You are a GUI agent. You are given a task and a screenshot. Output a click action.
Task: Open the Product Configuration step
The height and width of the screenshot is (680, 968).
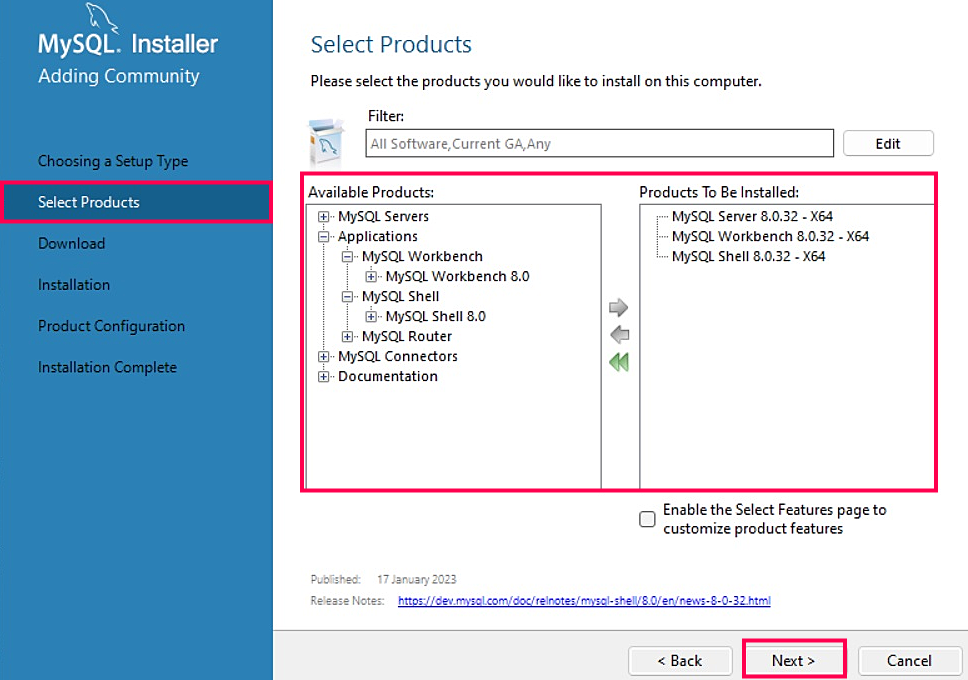[x=112, y=326]
